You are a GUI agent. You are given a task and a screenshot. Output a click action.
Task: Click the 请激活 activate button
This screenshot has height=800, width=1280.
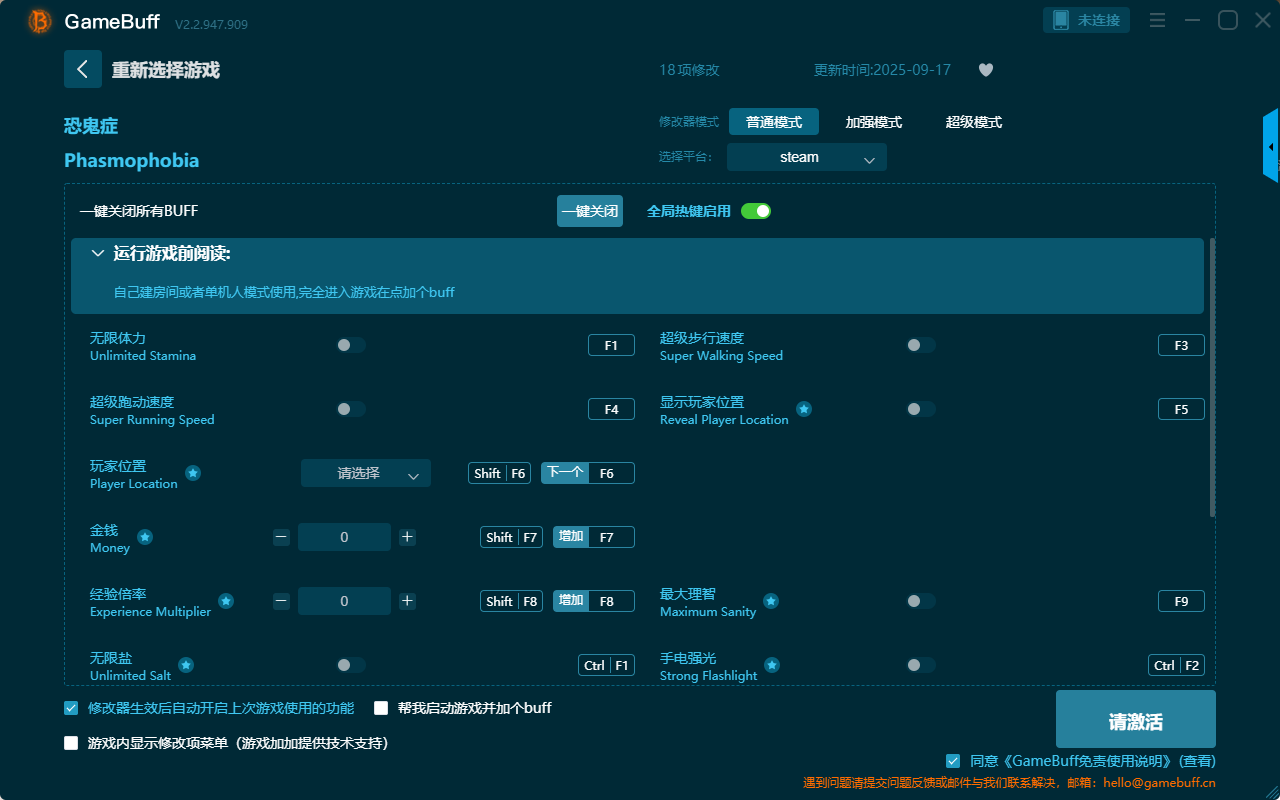coord(1136,719)
